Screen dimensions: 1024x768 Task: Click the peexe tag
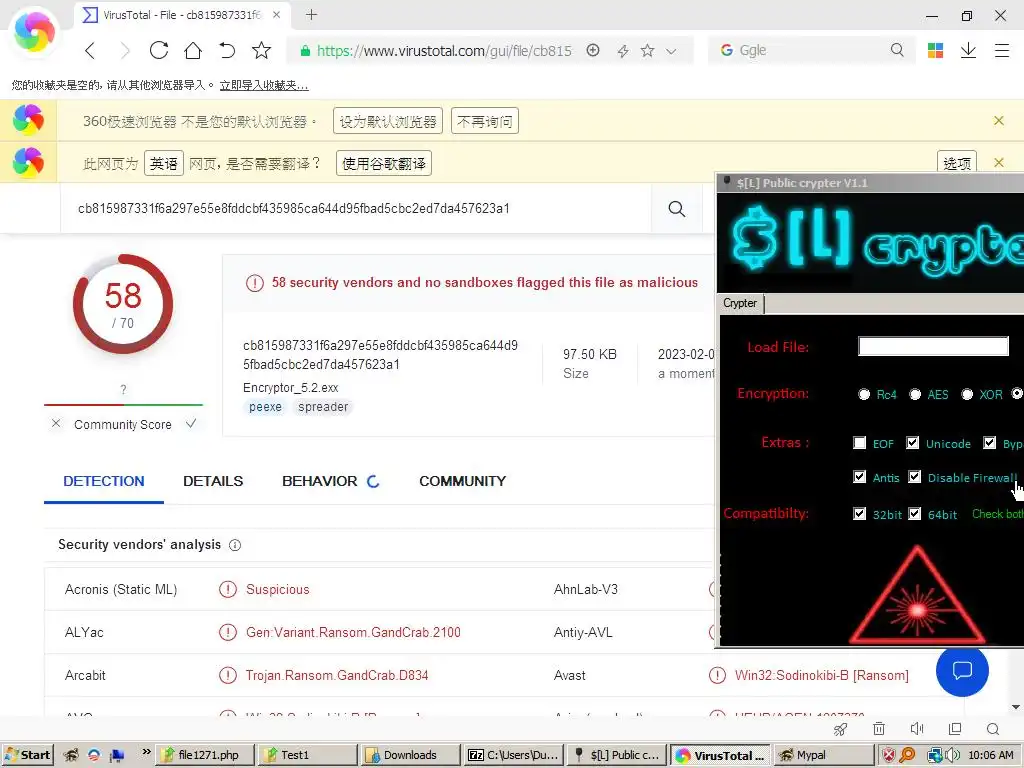pyautogui.click(x=265, y=407)
